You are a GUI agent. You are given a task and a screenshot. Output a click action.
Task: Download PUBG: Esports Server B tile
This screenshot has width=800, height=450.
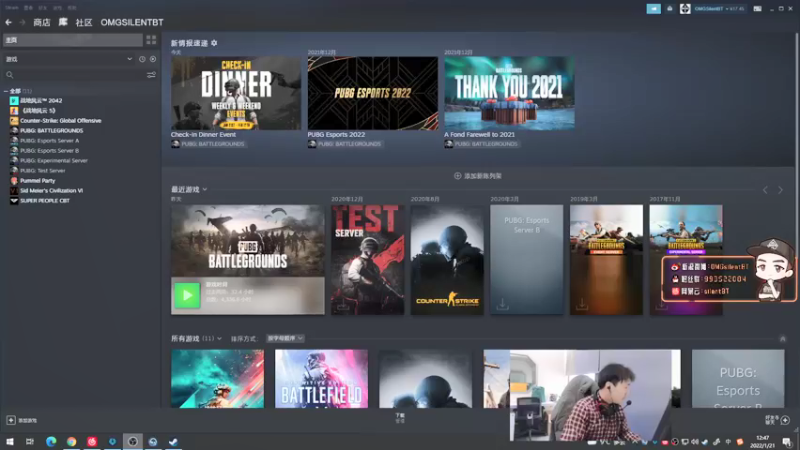click(502, 305)
